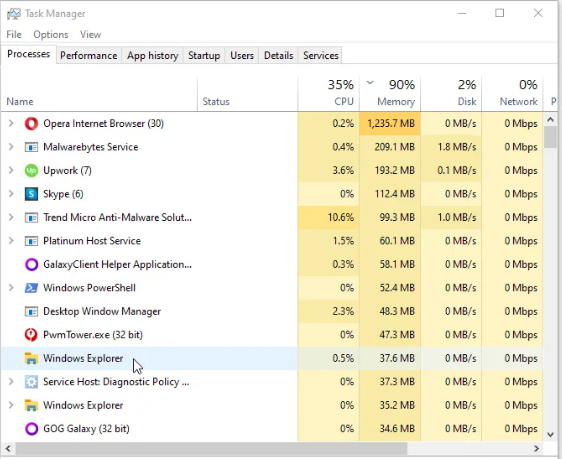Image resolution: width=562 pixels, height=459 pixels.
Task: Open the View menu
Action: click(90, 35)
